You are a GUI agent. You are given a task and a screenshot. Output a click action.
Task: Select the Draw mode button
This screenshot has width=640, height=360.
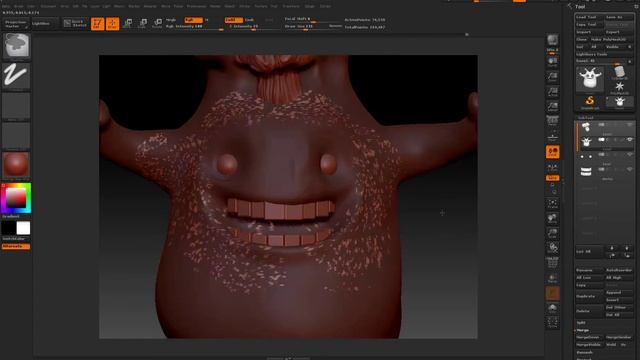[113, 24]
